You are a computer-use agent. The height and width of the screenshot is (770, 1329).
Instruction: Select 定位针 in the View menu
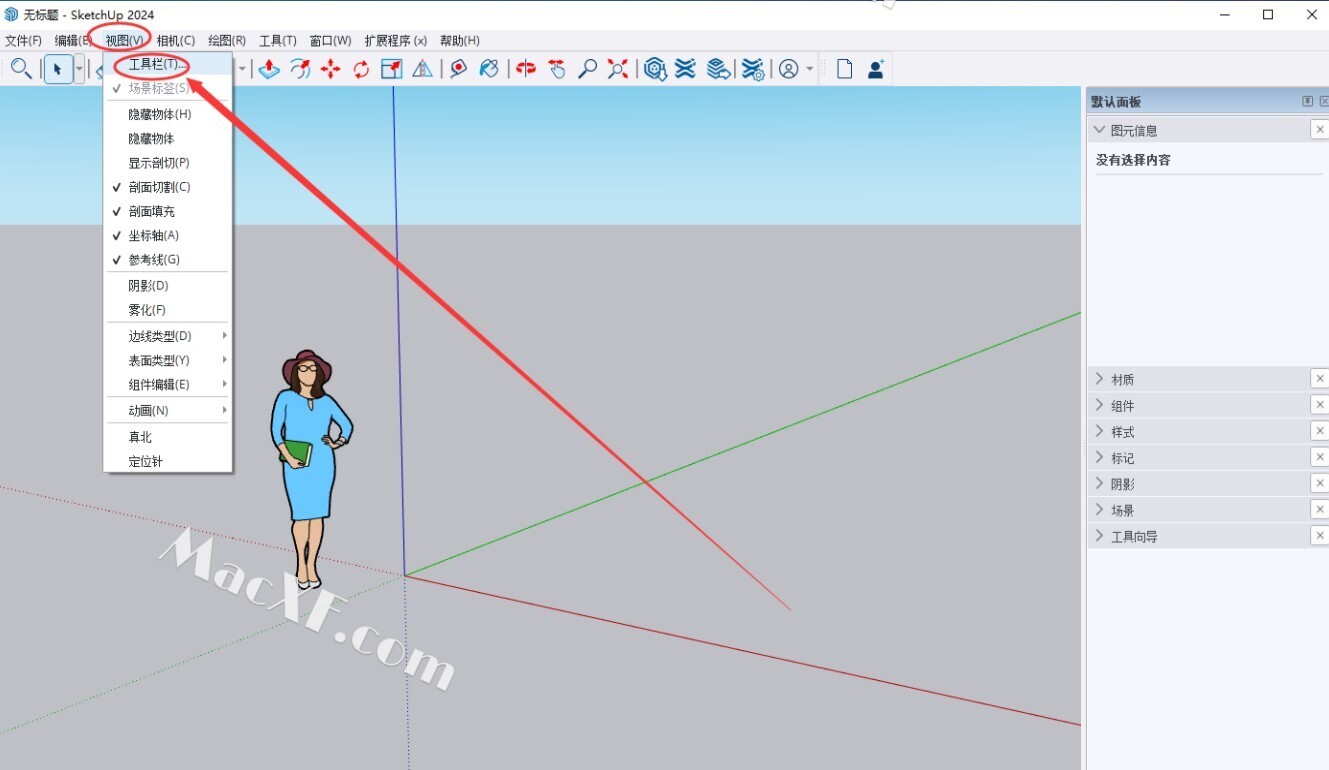(168, 461)
